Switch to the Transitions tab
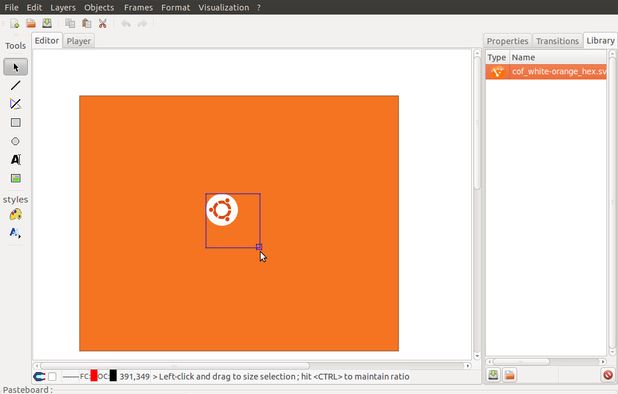 point(557,41)
